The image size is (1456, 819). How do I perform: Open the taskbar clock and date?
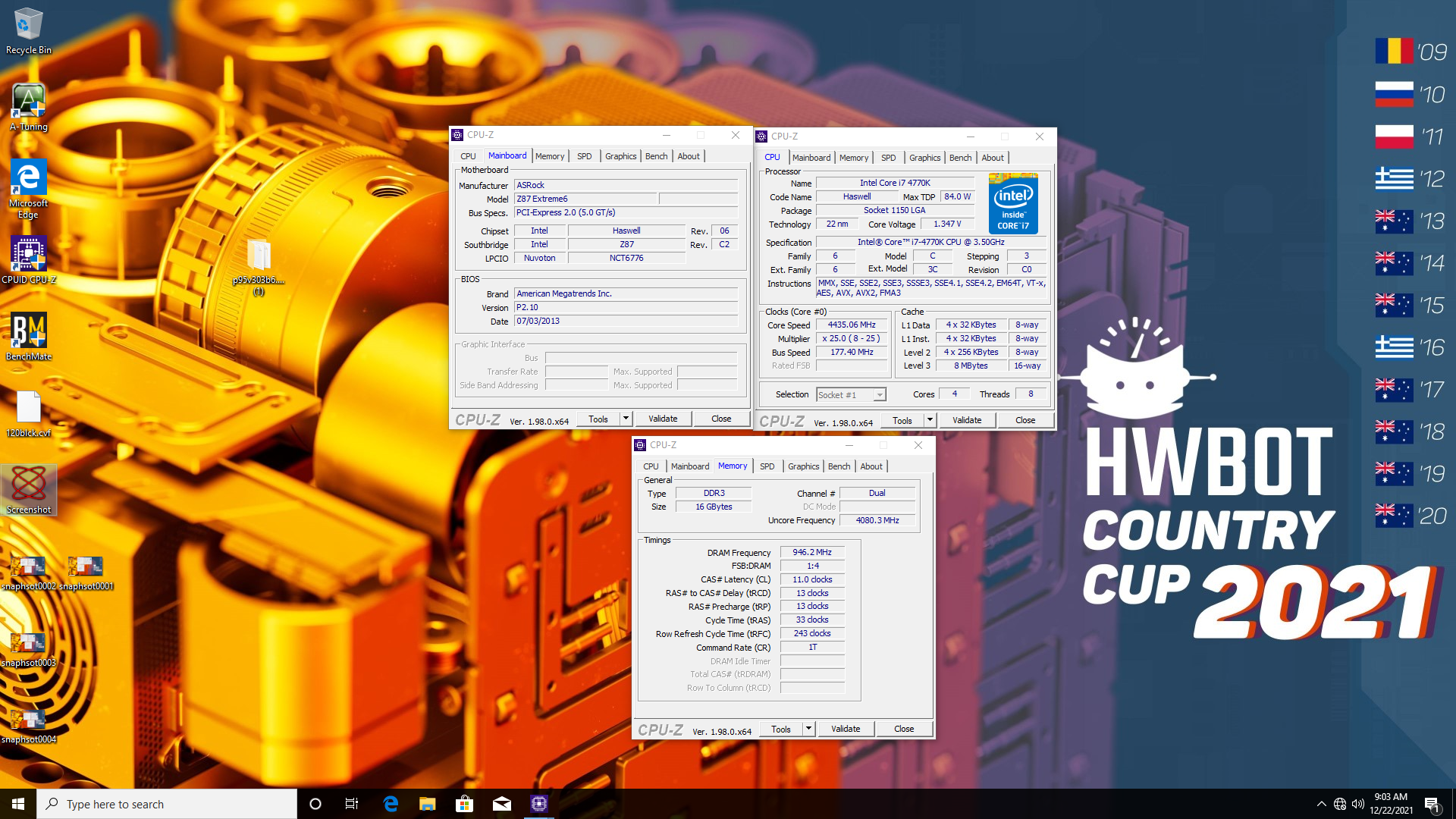[x=1391, y=804]
